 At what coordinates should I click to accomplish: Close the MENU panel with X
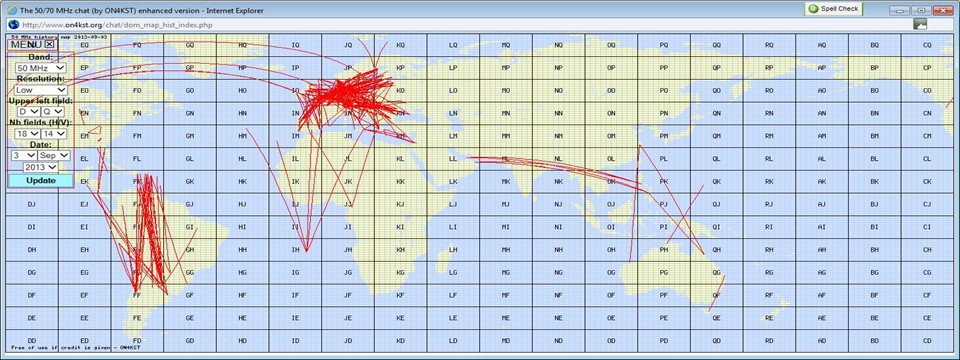[x=50, y=44]
